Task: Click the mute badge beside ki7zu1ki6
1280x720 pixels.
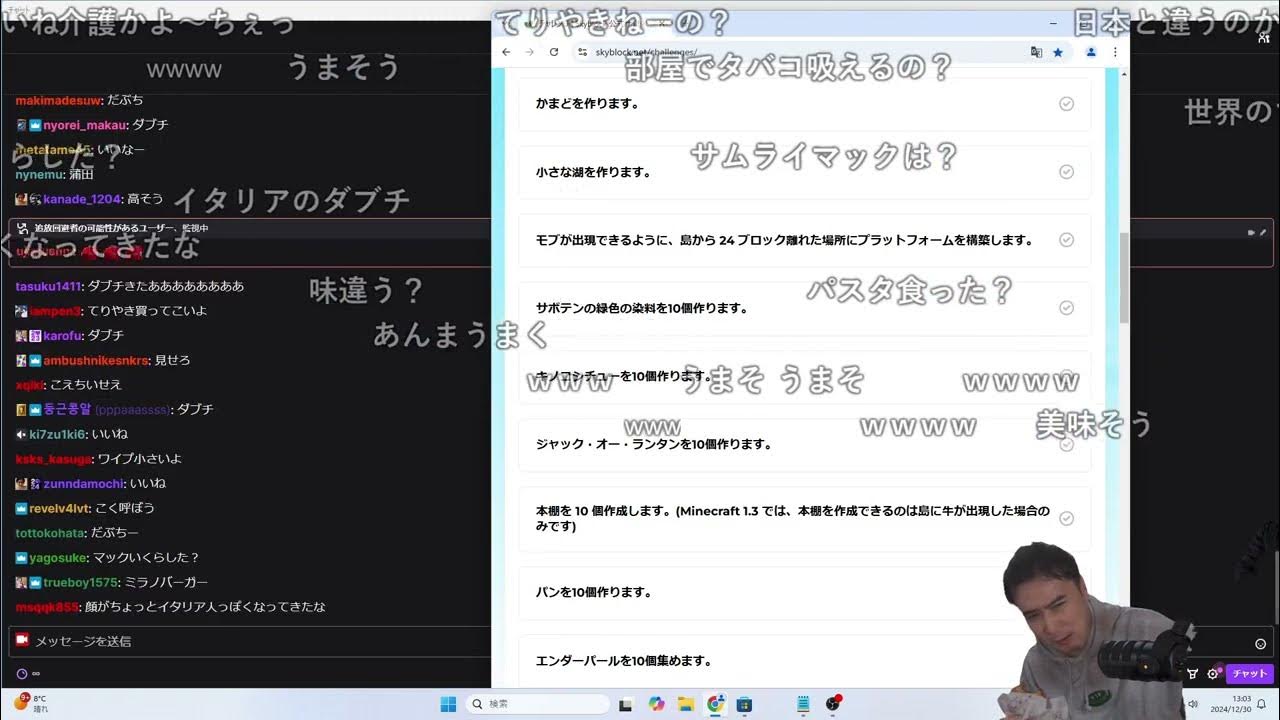Action: (21, 434)
